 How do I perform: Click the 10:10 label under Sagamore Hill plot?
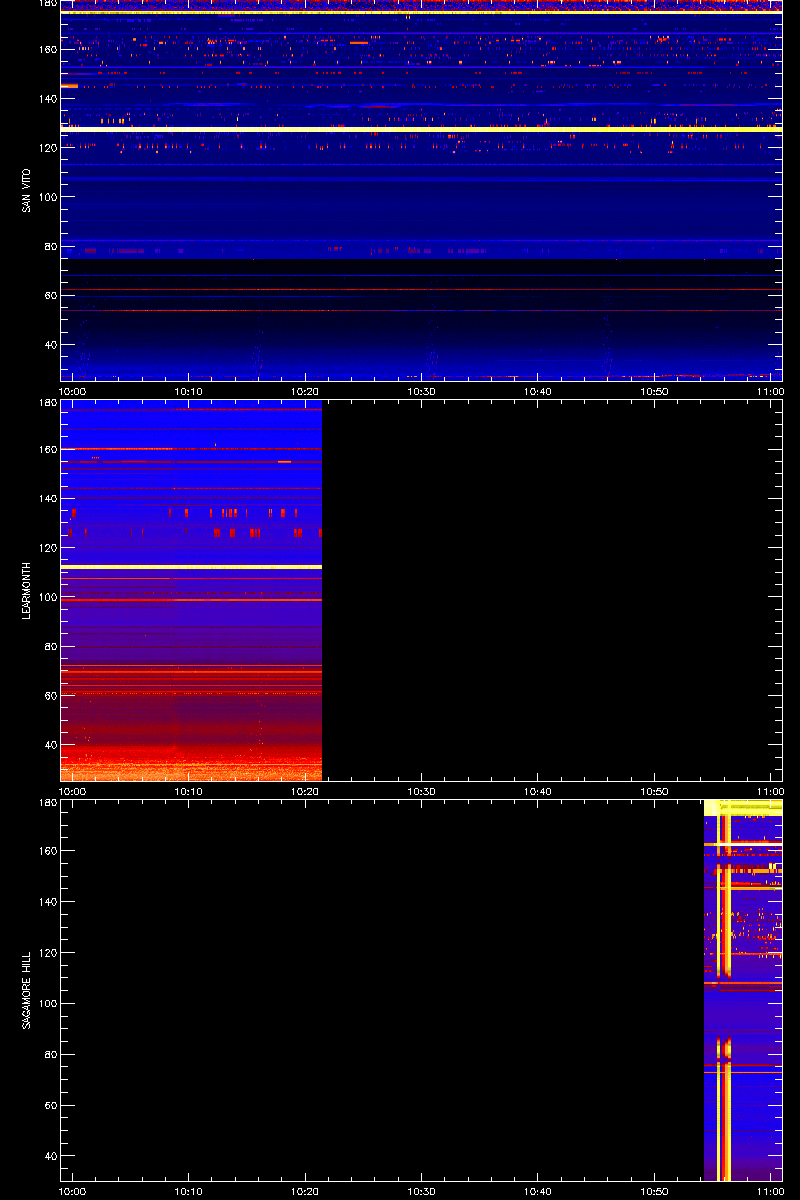pos(189,1192)
